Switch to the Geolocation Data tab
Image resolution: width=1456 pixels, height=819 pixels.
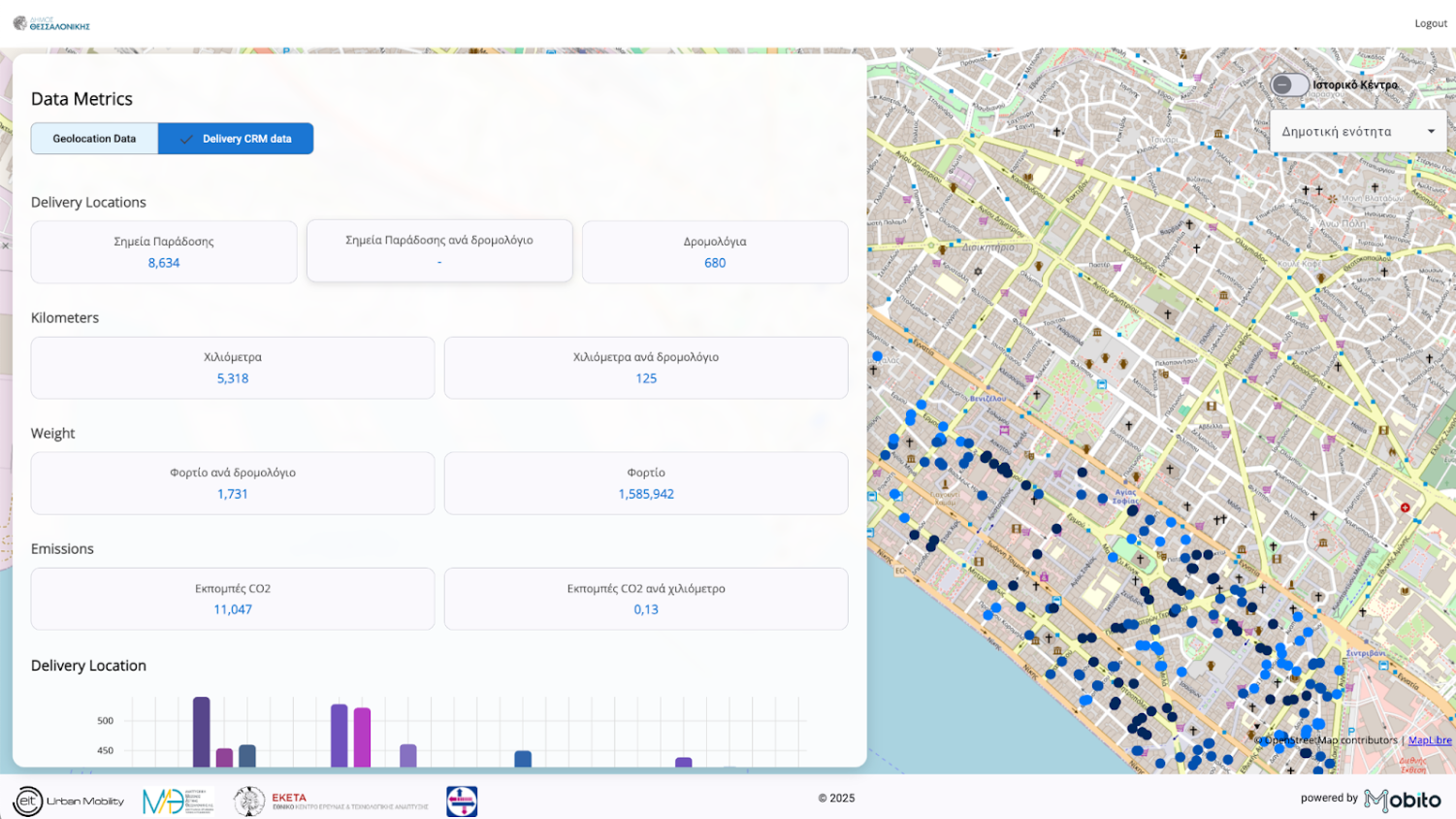[94, 139]
